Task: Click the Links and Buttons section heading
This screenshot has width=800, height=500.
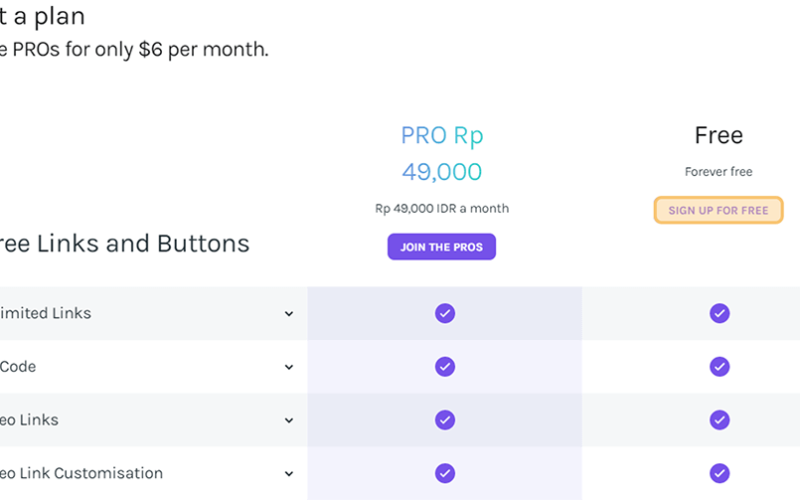Action: click(x=125, y=243)
